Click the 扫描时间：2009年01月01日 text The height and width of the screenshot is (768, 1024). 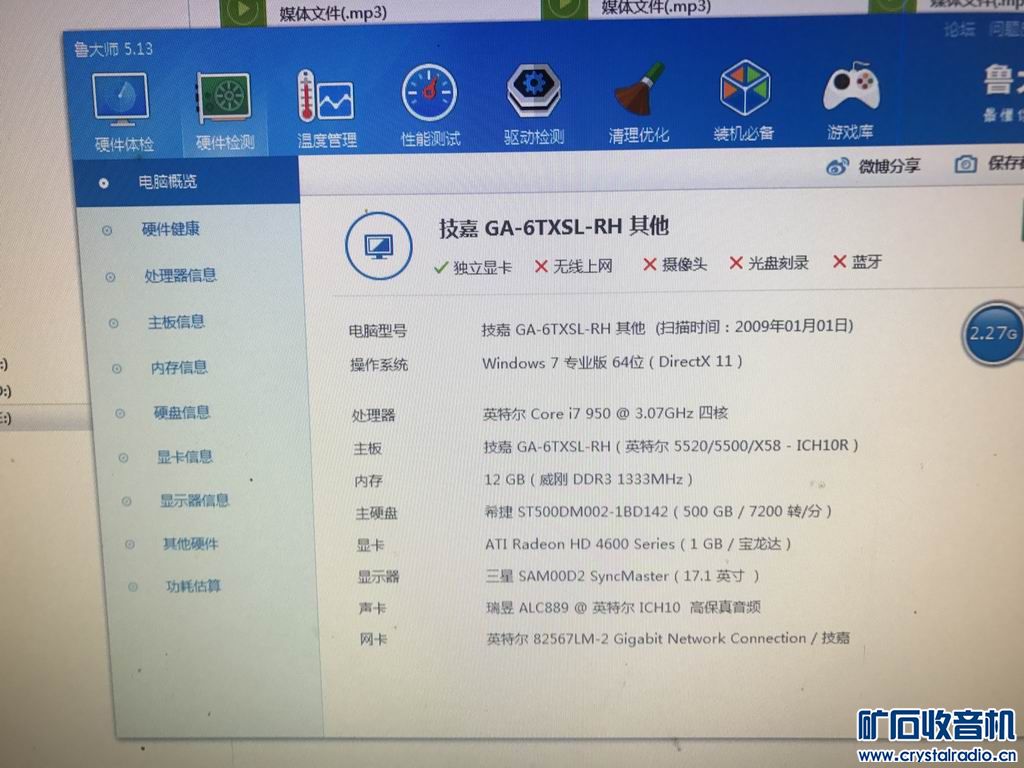(754, 326)
